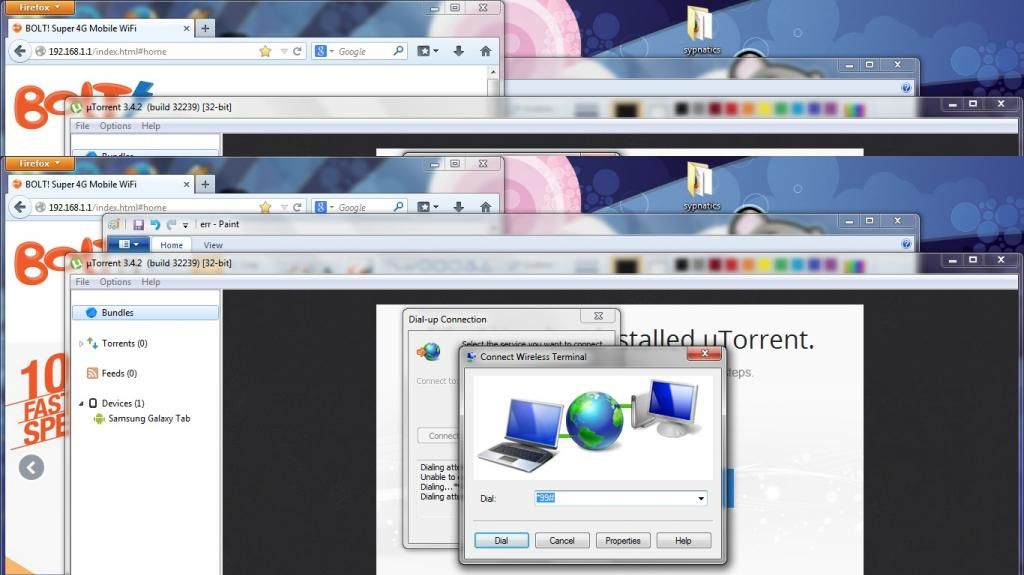Click the partly hidden Connect button in Dial-up Connection
Image resolution: width=1024 pixels, height=575 pixels.
pyautogui.click(x=440, y=435)
